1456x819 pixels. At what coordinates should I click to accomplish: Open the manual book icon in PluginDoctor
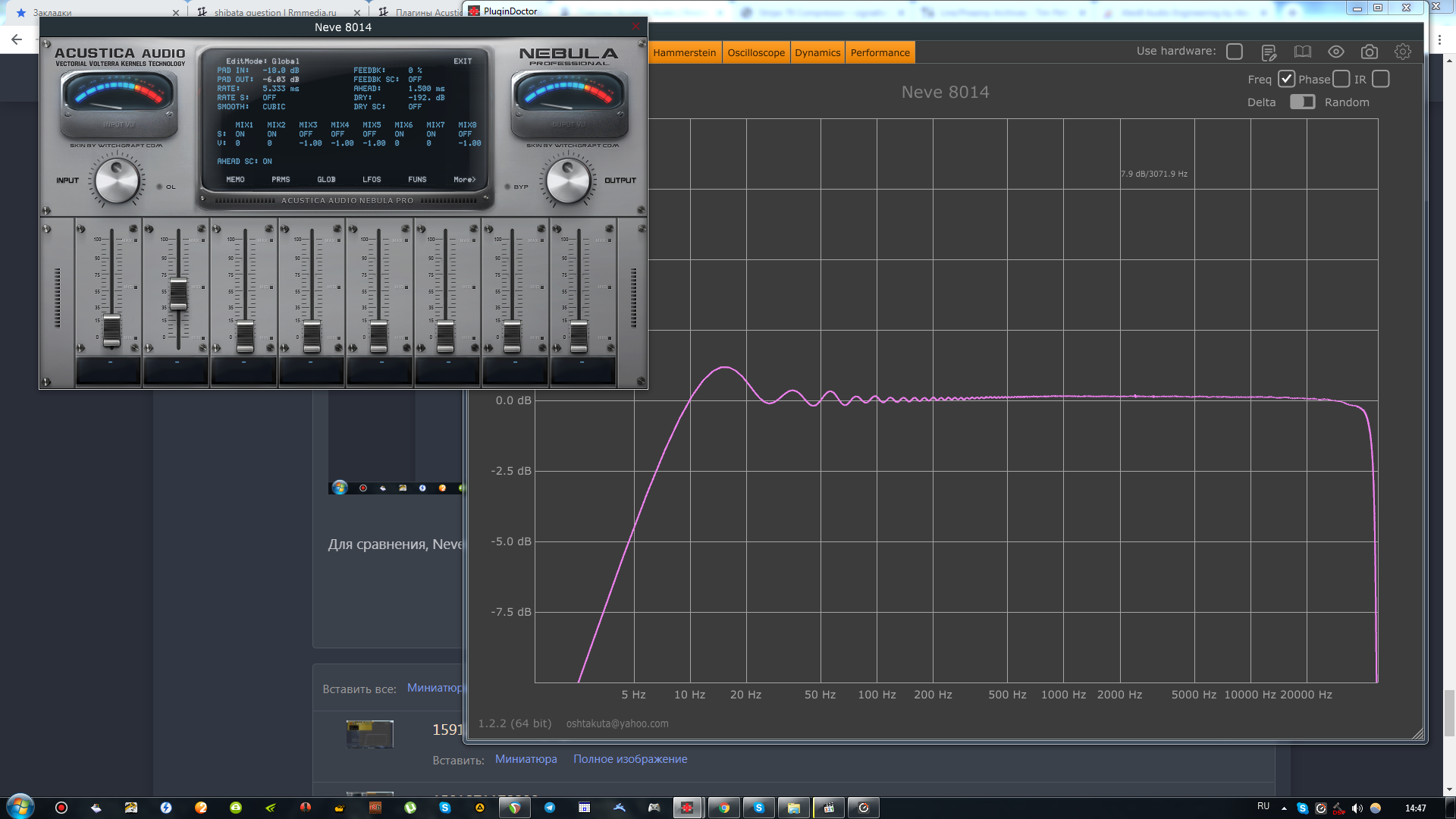tap(1302, 52)
